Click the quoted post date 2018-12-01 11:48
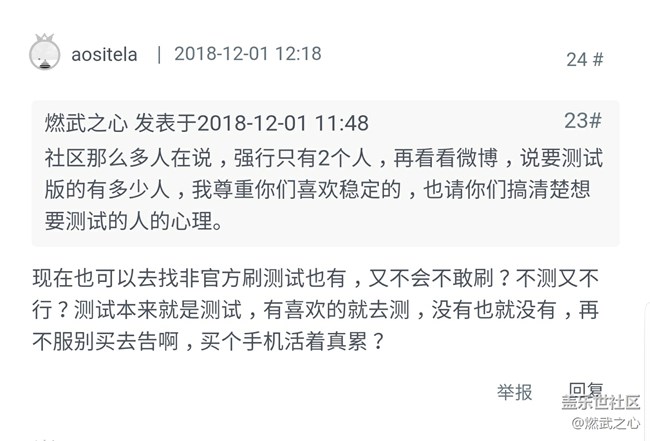The width and height of the screenshot is (650, 441). (283, 123)
